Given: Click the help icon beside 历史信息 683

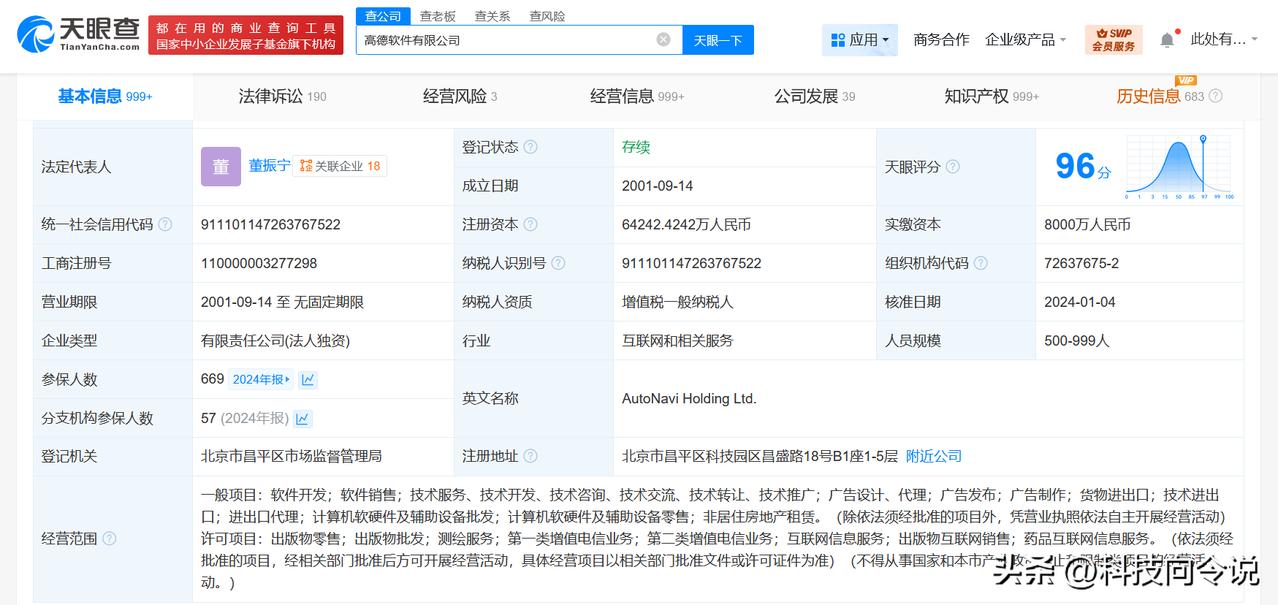Looking at the screenshot, I should 1216,96.
